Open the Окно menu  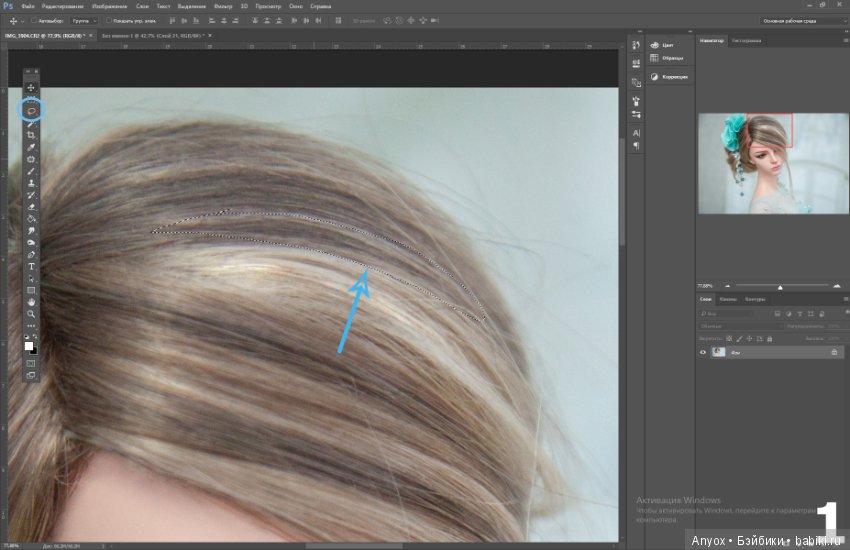[295, 7]
